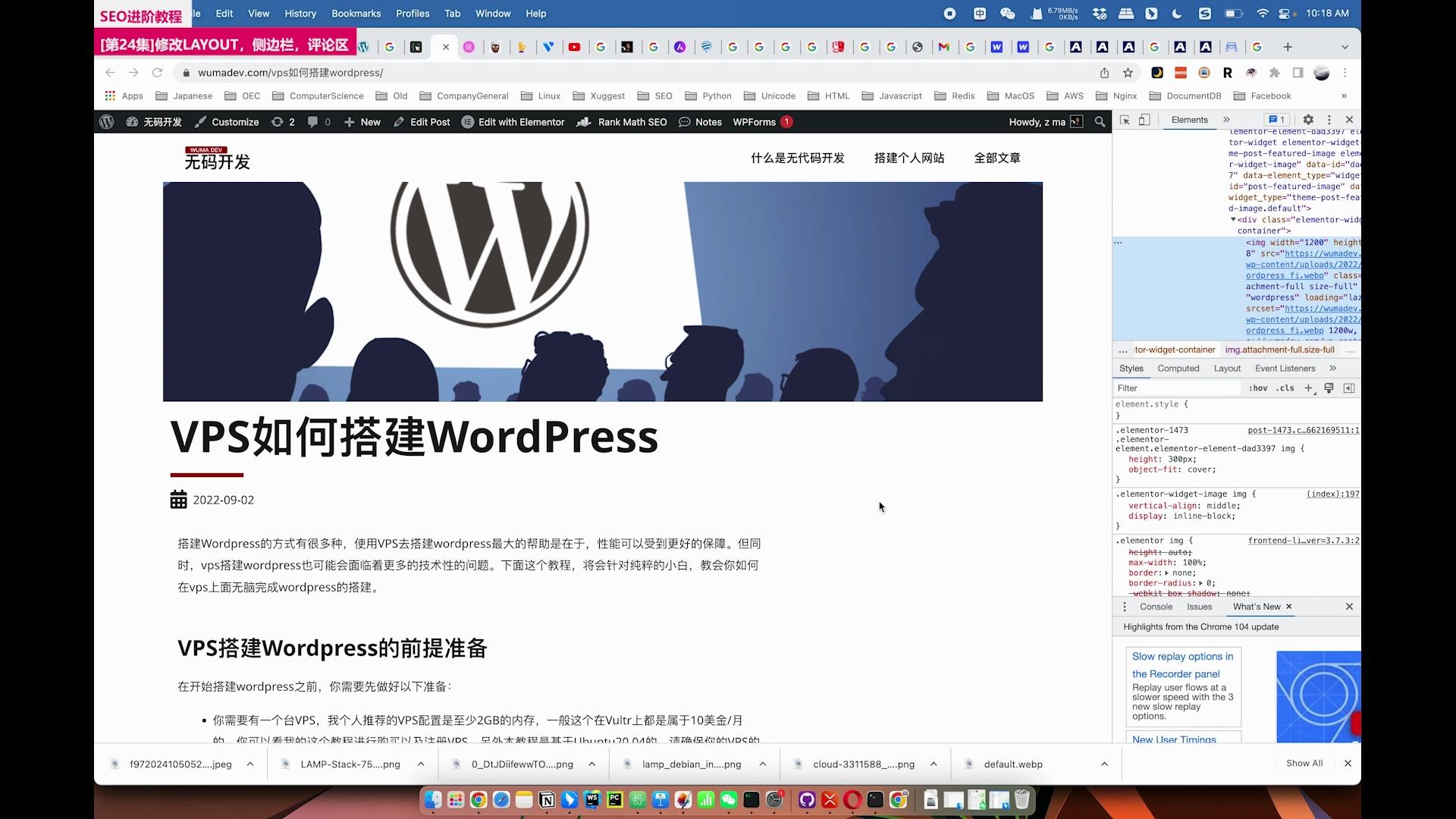Open the Chrome extensions puzzle icon
Viewport: 1456px width, 819px height.
pos(1274,73)
